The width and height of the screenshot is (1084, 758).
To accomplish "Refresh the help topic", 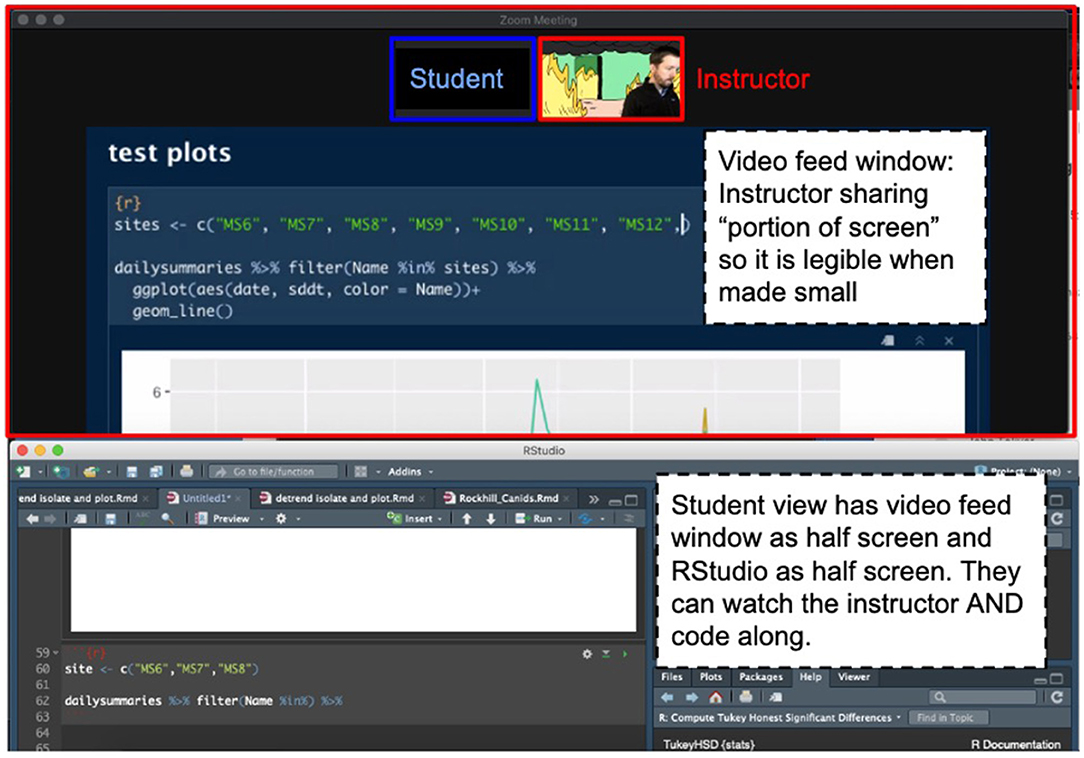I will click(x=1057, y=697).
